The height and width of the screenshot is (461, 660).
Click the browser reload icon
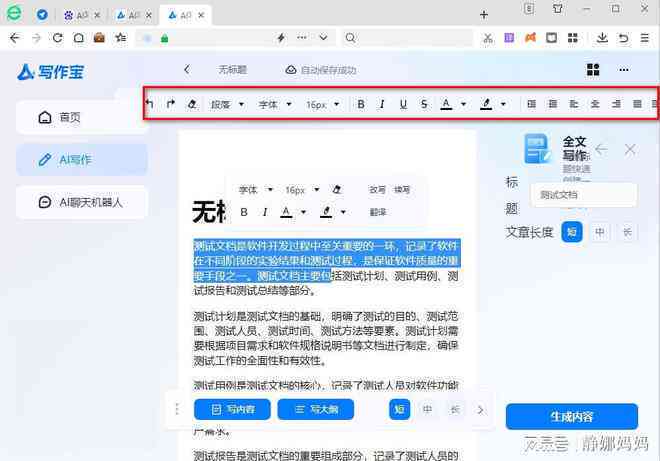(58, 38)
